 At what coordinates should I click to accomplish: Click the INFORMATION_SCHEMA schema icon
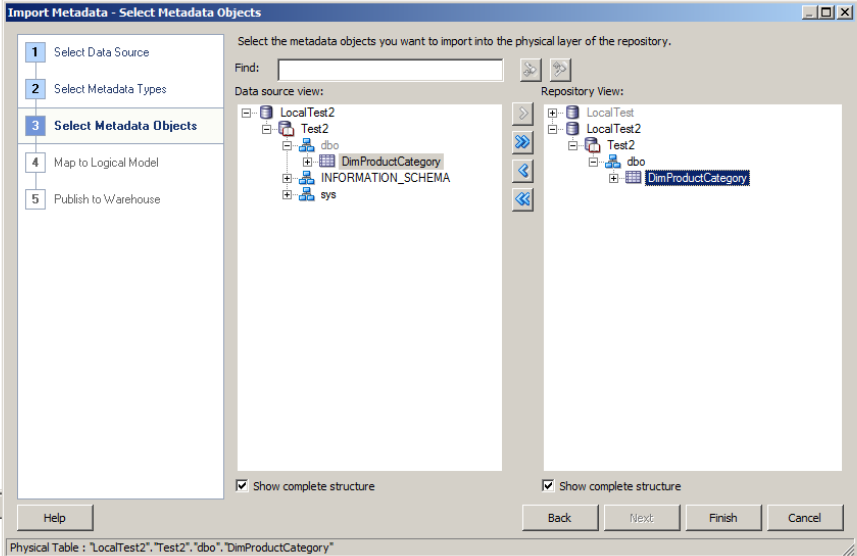[x=306, y=178]
